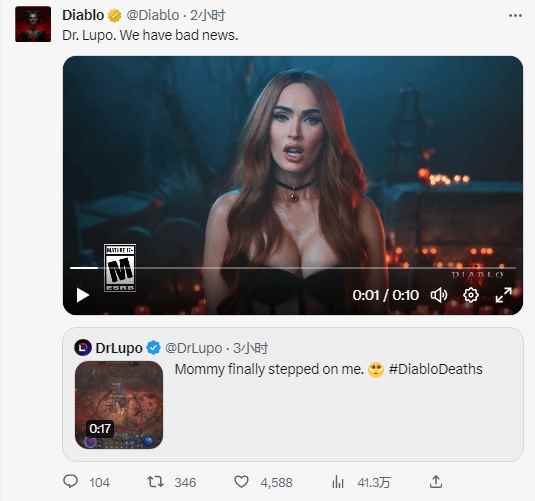The width and height of the screenshot is (535, 501).
Task: Open Diablo profile avatar
Action: point(33,24)
